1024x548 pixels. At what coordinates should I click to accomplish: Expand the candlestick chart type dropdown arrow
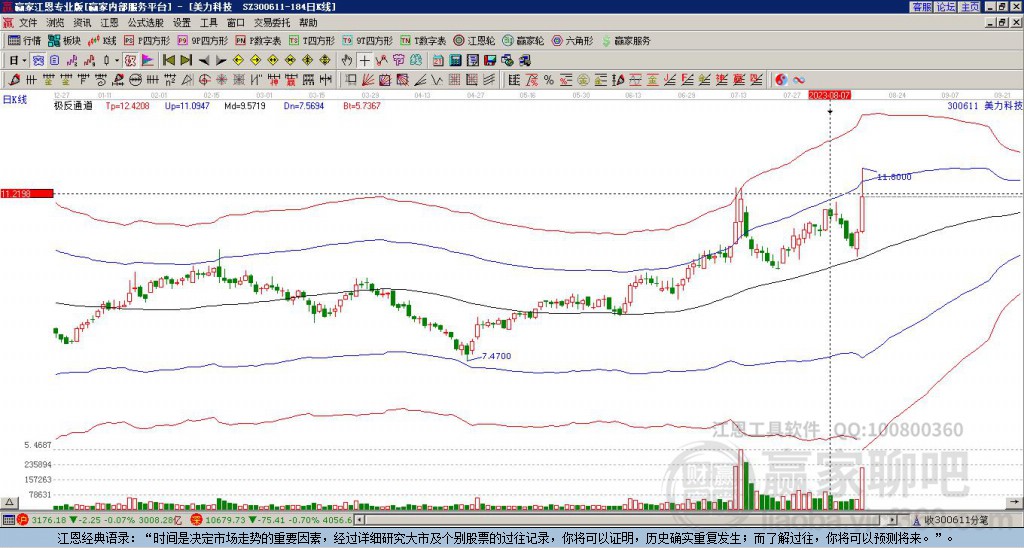click(117, 61)
